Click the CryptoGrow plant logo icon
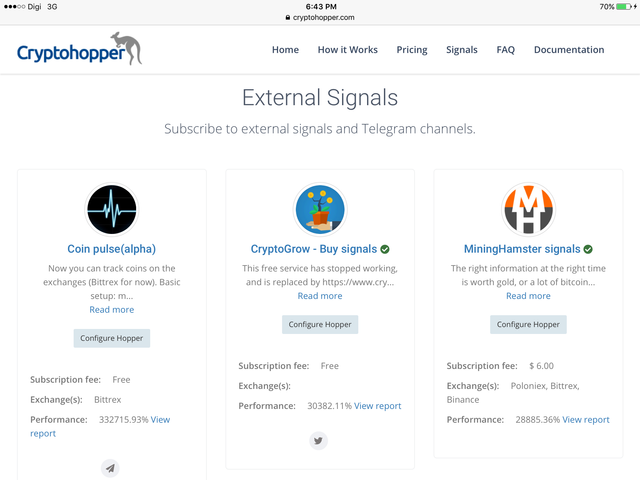Viewport: 640px width, 480px height. (x=319, y=210)
